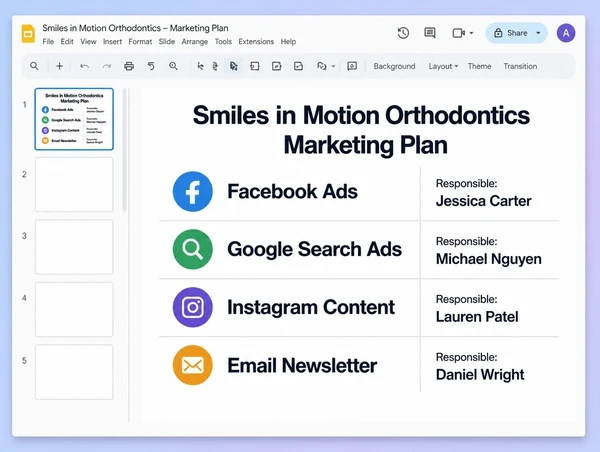
Task: Click the 'Marketing Plan' title line on slide
Action: [365, 145]
